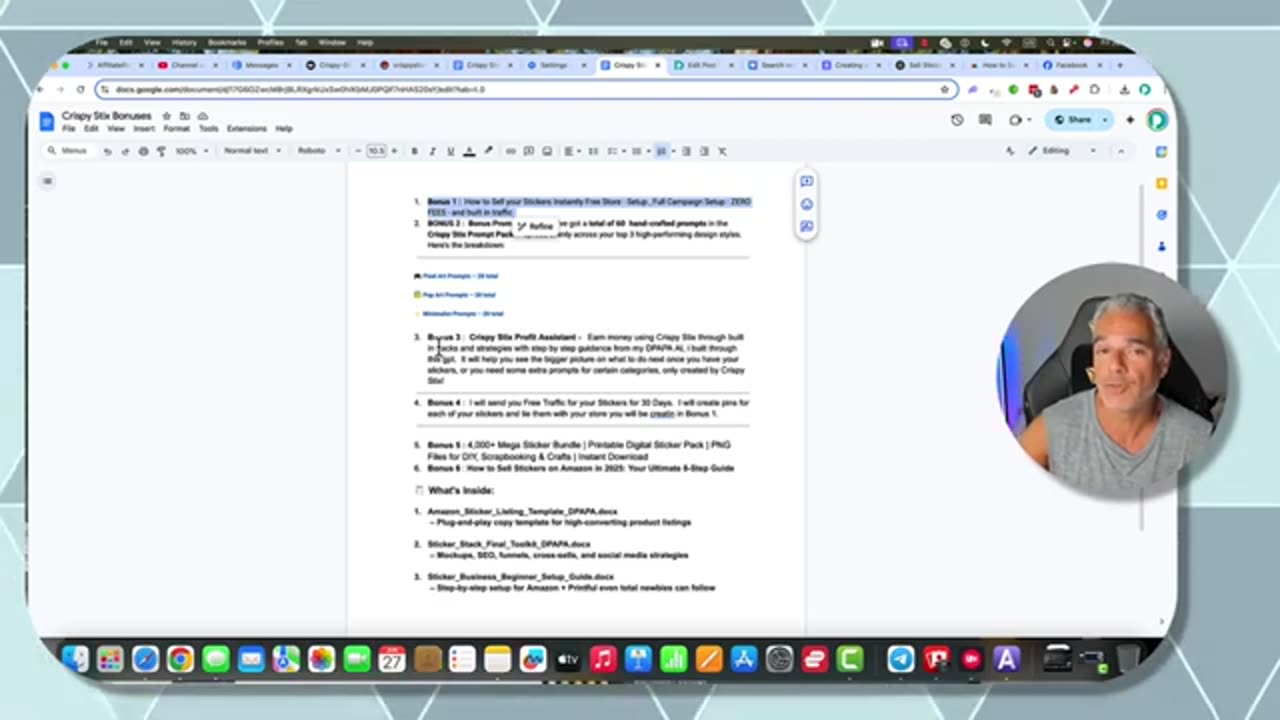Star the Crispy Stix Bonuses document
The image size is (1280, 720).
pos(166,116)
